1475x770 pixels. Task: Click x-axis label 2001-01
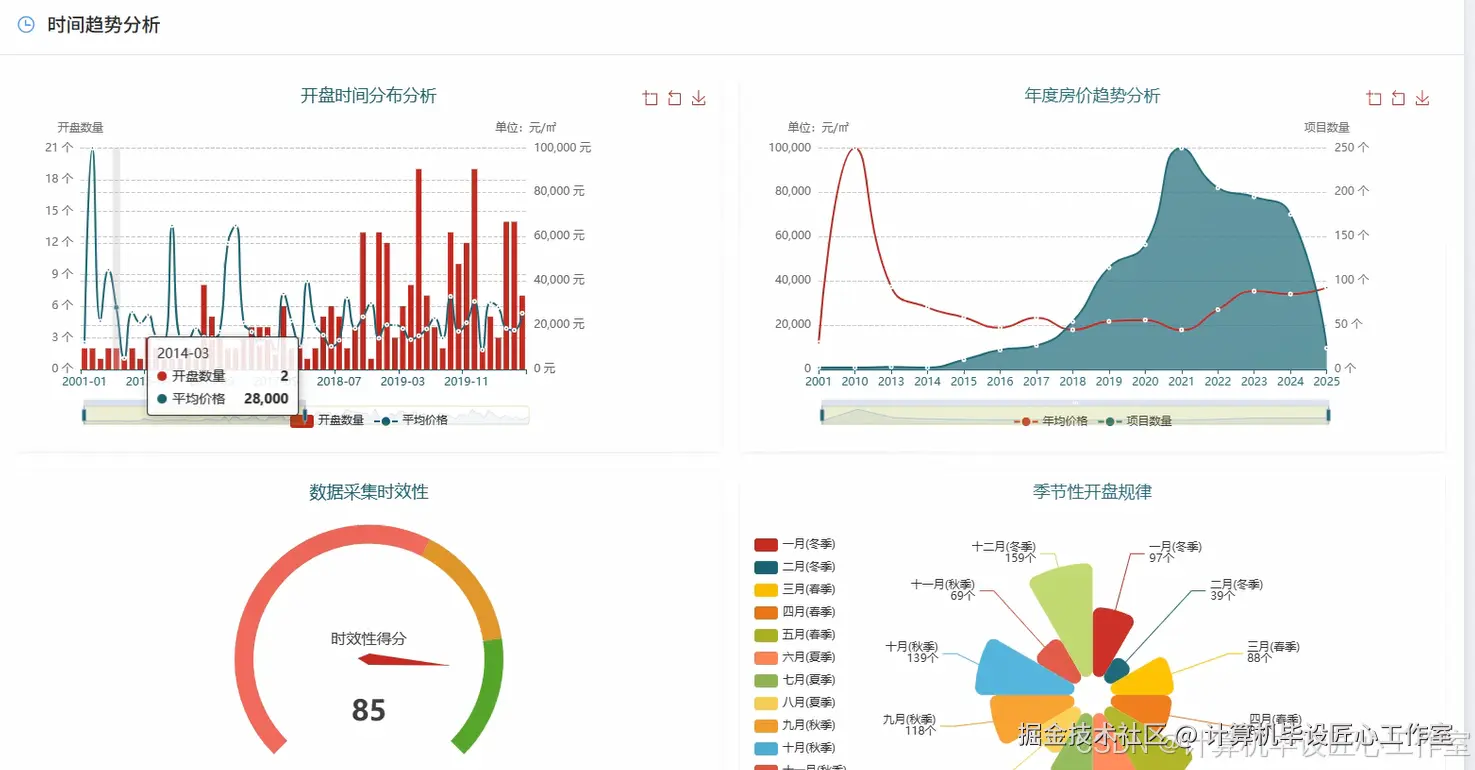tap(84, 381)
